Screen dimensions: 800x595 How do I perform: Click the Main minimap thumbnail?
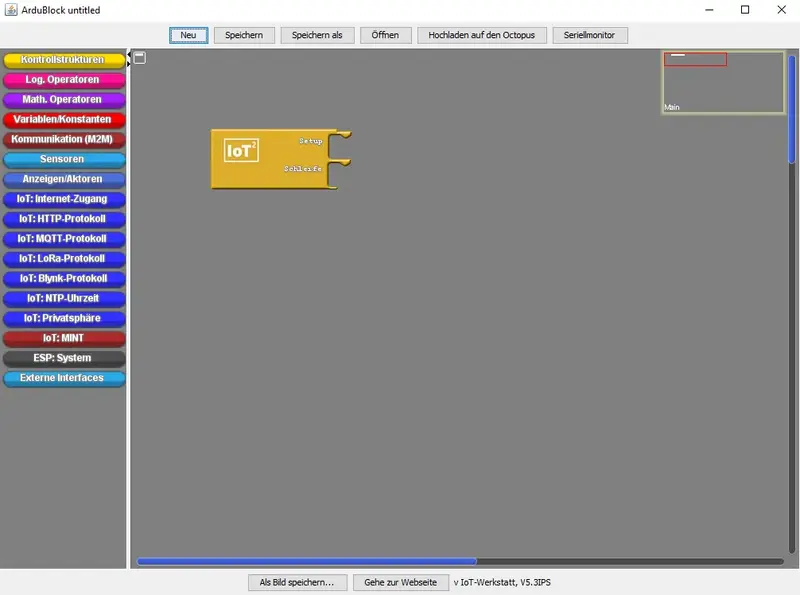[723, 81]
